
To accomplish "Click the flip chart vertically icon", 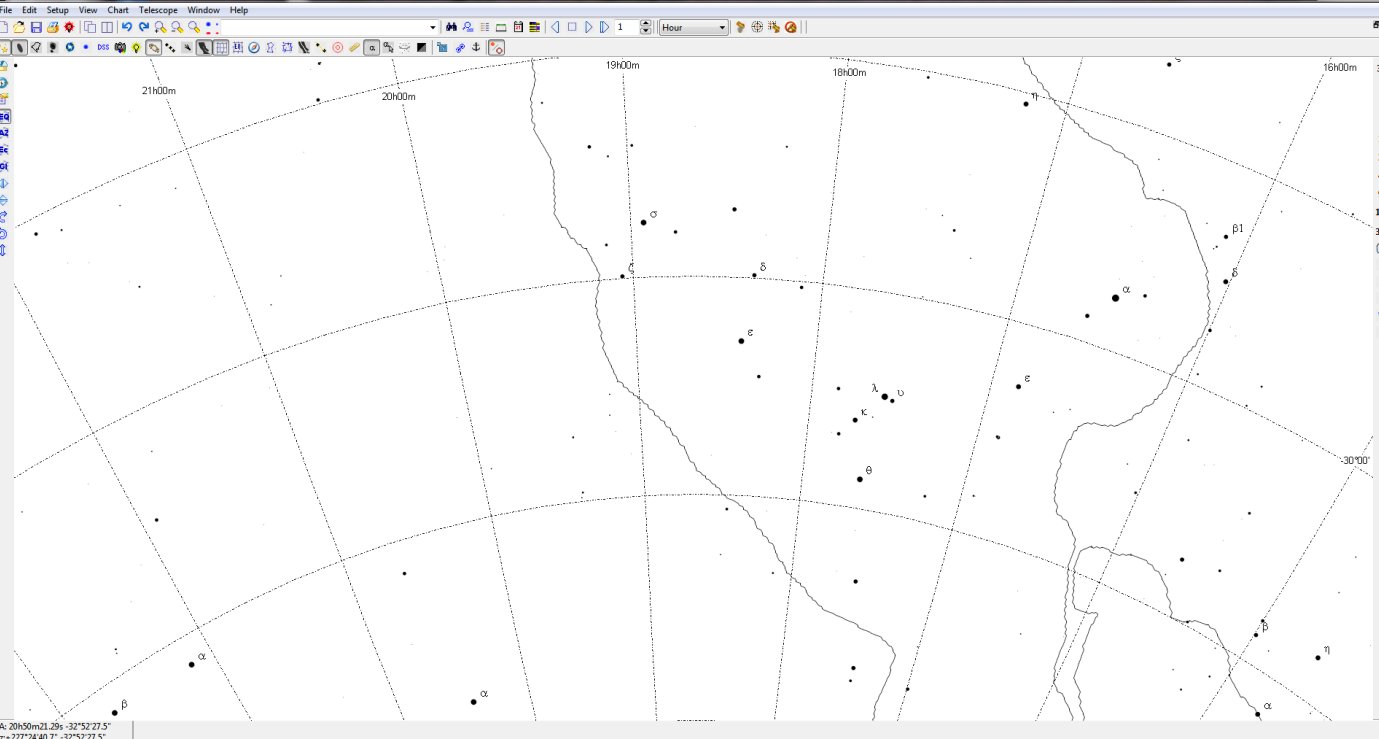I will click(x=4, y=200).
